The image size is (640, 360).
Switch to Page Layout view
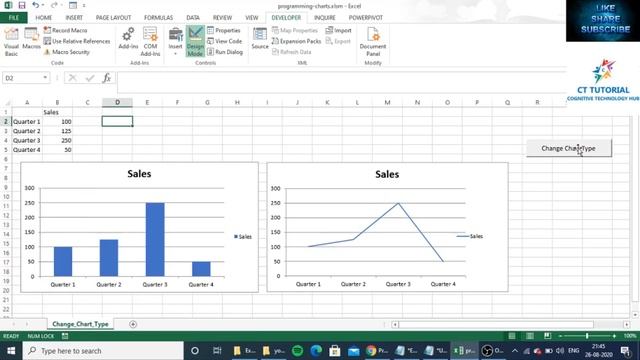click(530, 336)
